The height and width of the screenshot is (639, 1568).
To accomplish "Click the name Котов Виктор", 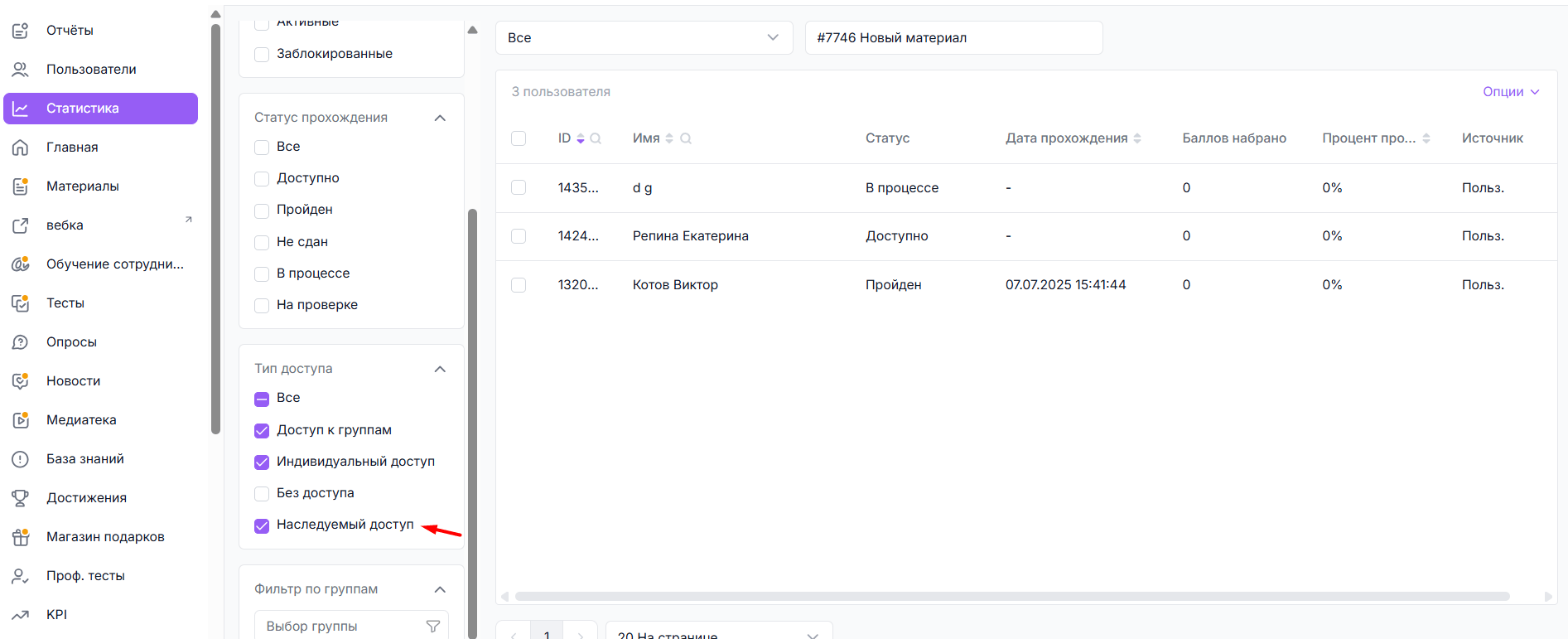I will [675, 285].
